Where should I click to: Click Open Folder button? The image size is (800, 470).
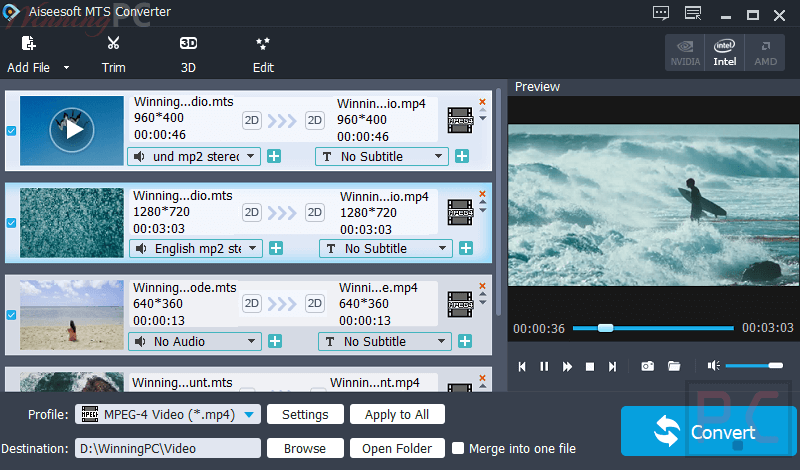[397, 449]
